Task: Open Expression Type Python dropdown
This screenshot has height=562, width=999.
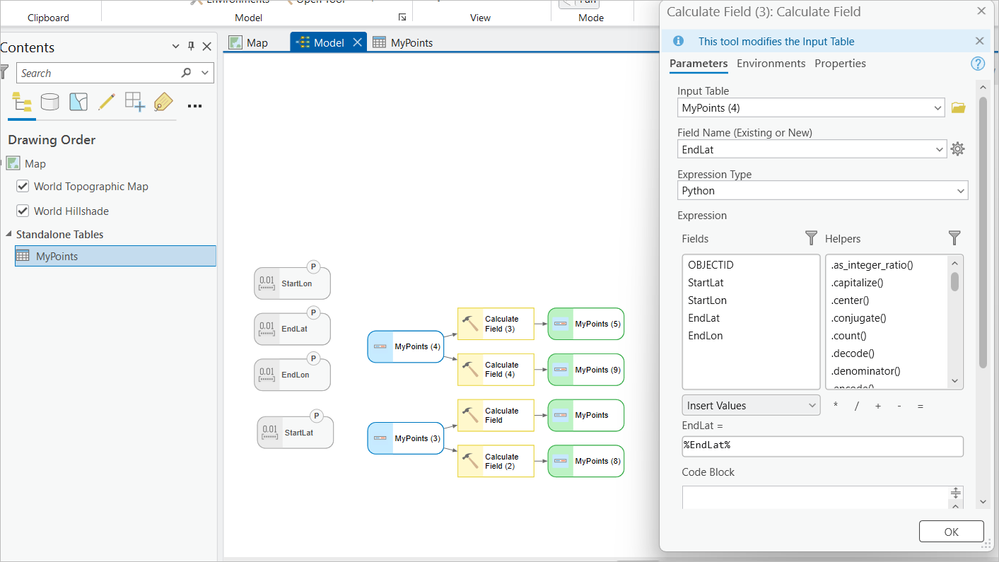Action: 823,191
